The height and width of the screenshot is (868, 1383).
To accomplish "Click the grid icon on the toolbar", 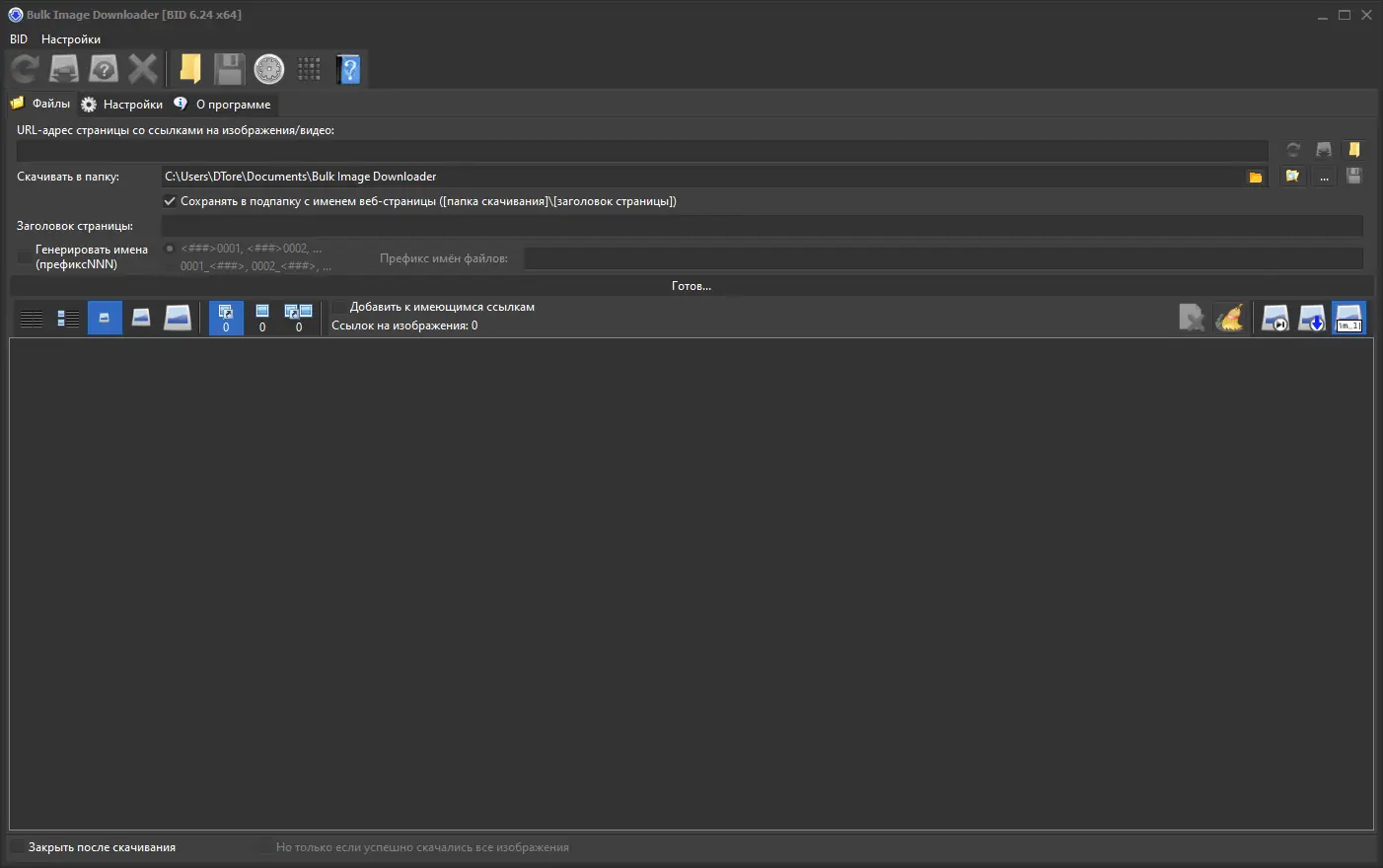I will (310, 68).
